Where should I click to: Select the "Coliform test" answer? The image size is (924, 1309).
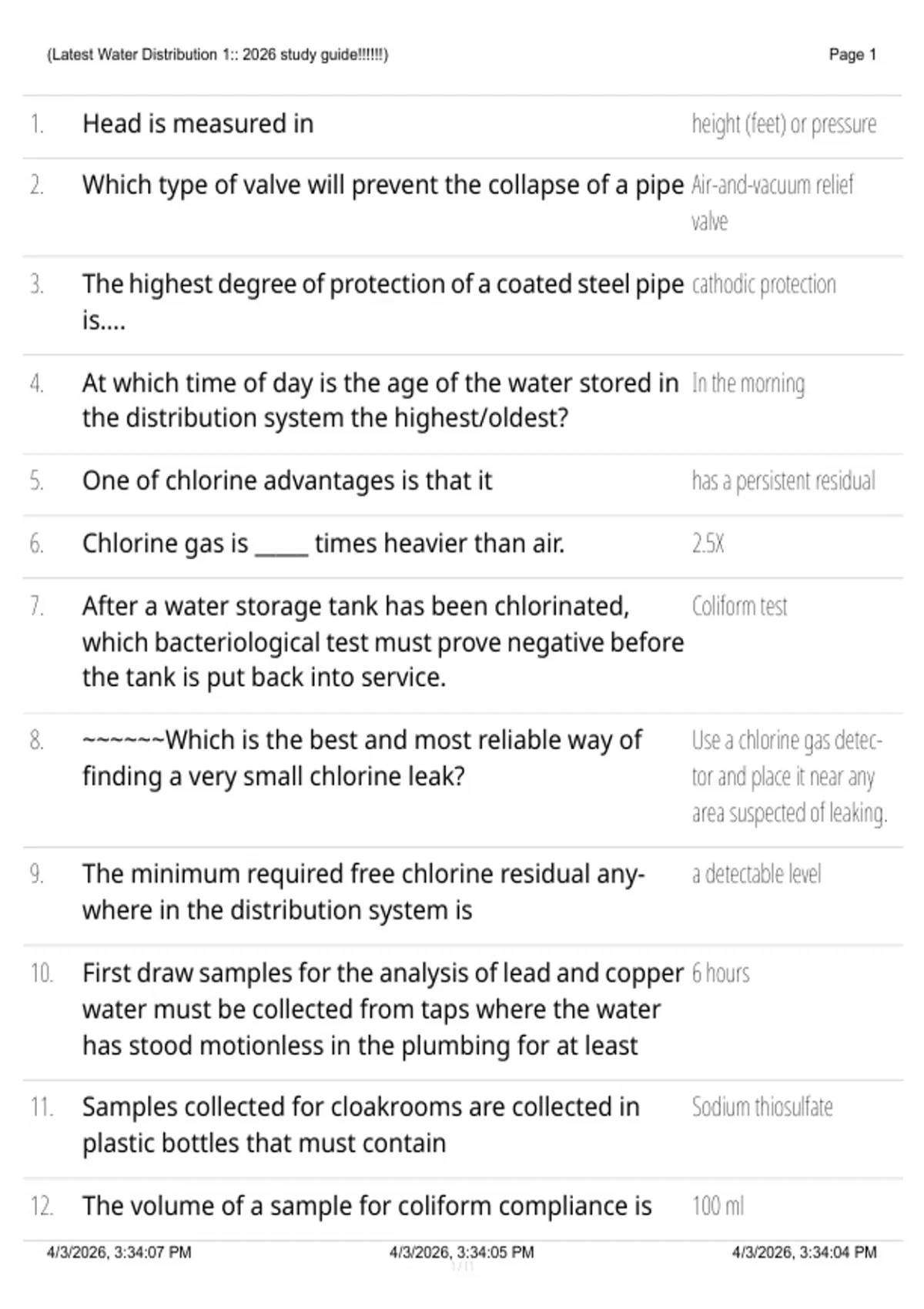(x=739, y=607)
